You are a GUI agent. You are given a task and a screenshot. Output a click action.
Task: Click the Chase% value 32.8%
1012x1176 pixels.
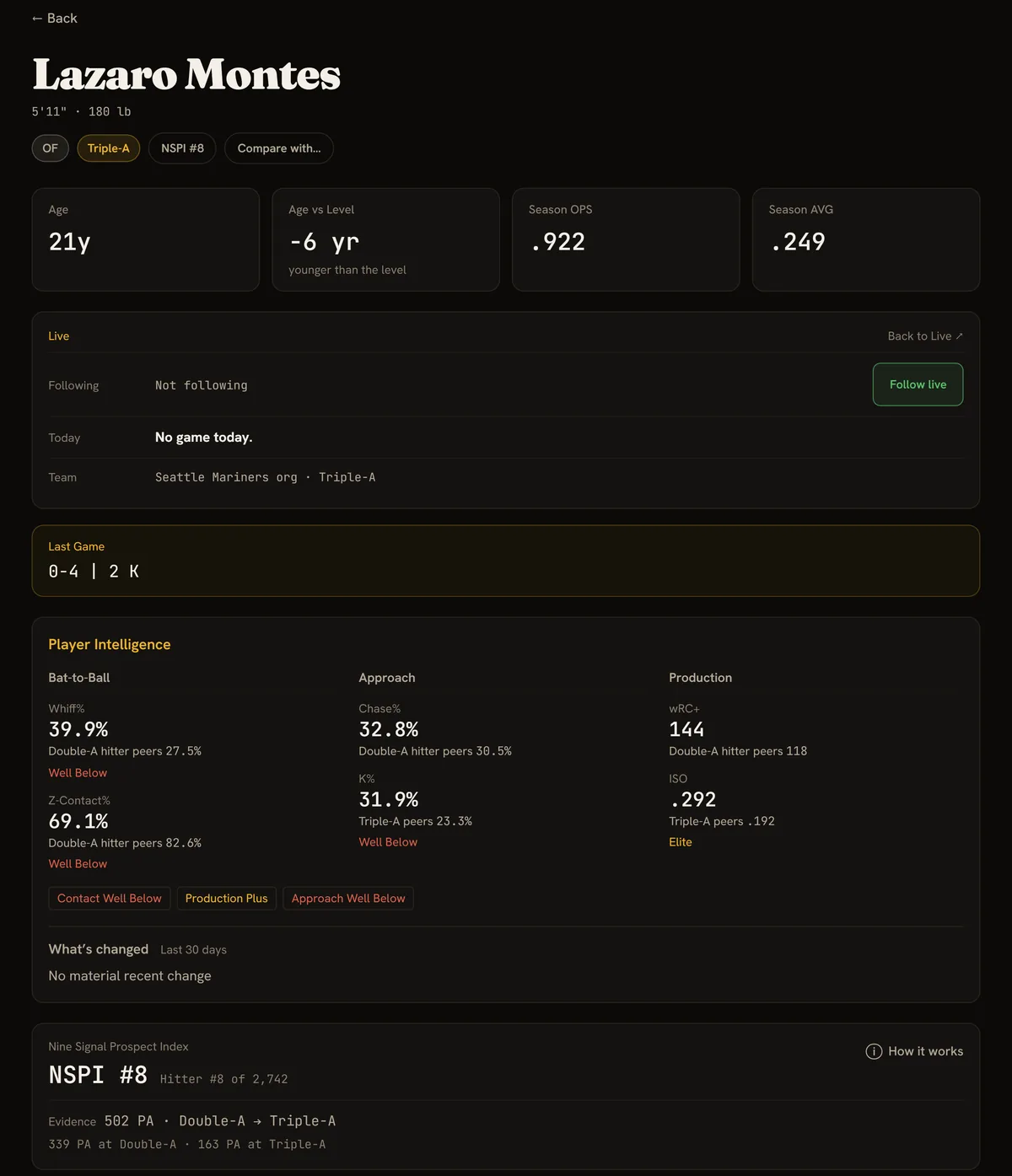(389, 729)
